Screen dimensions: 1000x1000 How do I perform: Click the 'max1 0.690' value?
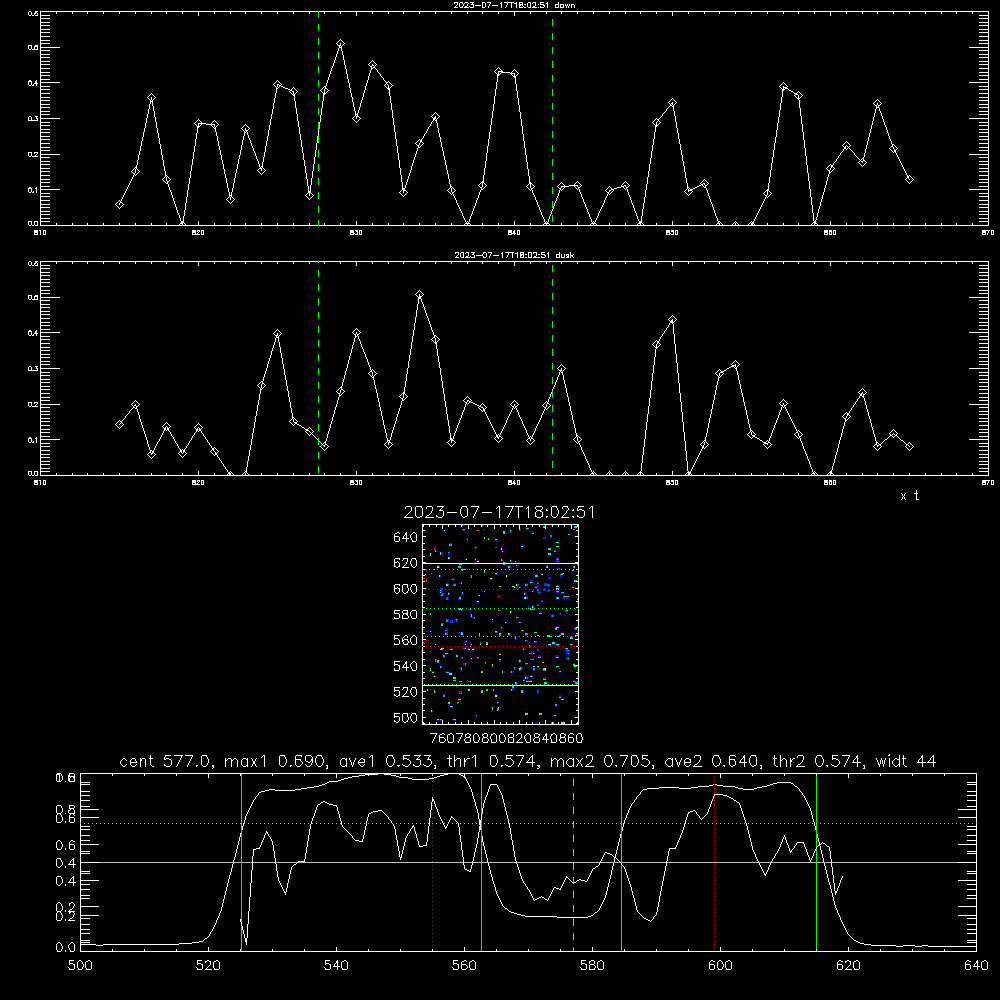point(277,761)
